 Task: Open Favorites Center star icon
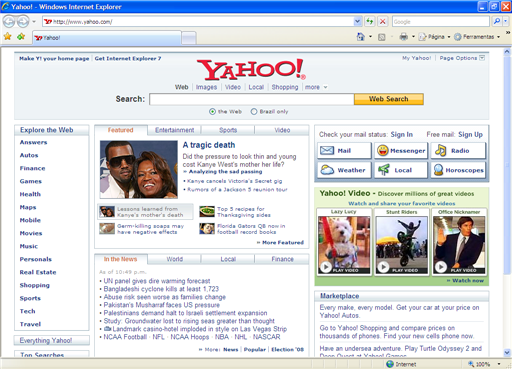tap(8, 36)
